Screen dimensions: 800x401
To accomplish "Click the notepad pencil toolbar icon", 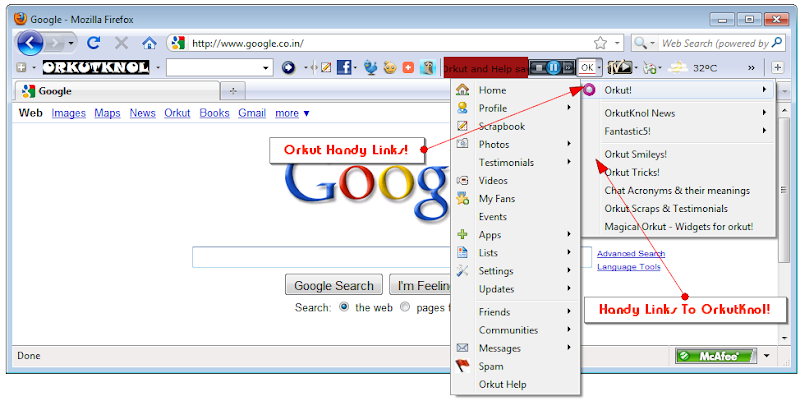I will tap(326, 67).
